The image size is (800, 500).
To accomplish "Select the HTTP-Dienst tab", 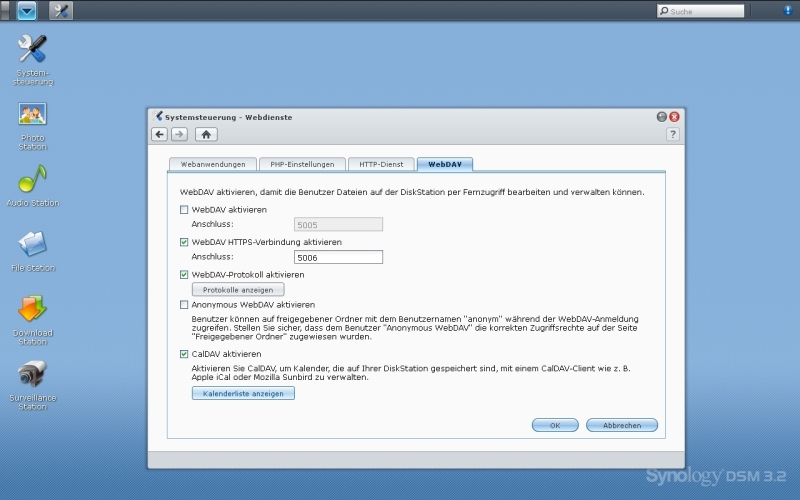I will (x=381, y=164).
